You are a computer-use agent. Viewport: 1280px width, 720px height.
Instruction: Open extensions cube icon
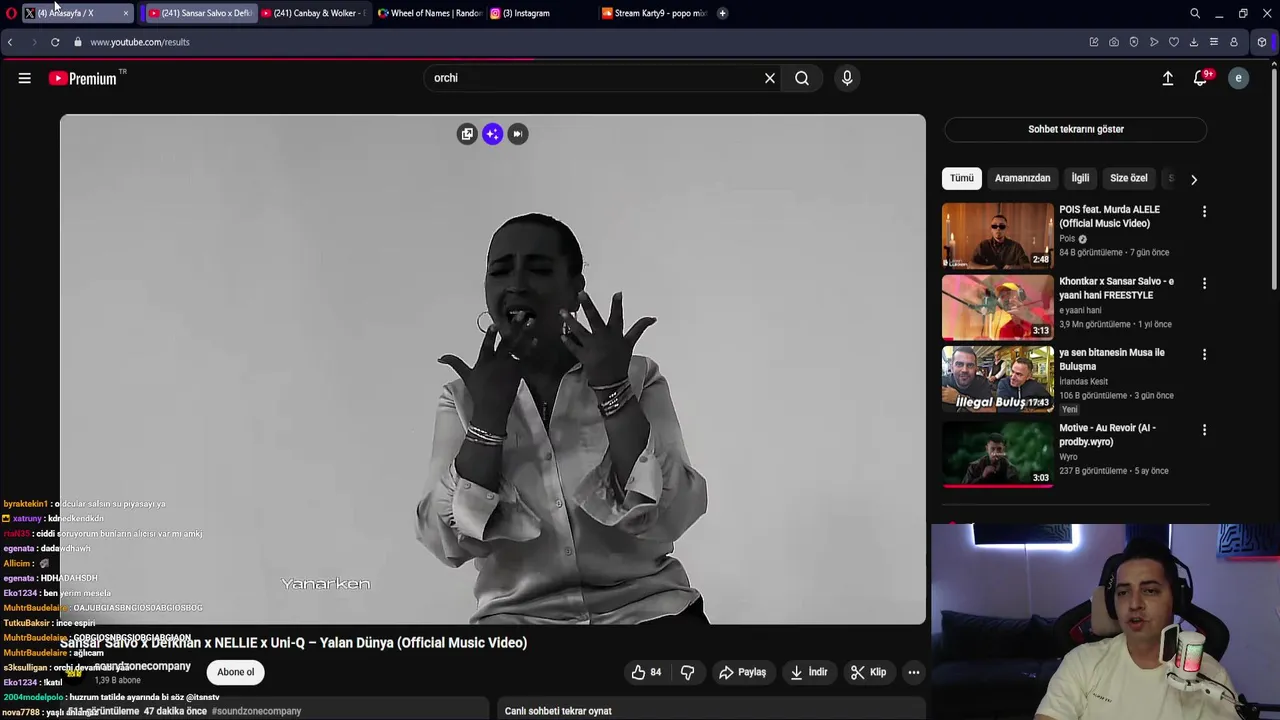(x=1262, y=42)
